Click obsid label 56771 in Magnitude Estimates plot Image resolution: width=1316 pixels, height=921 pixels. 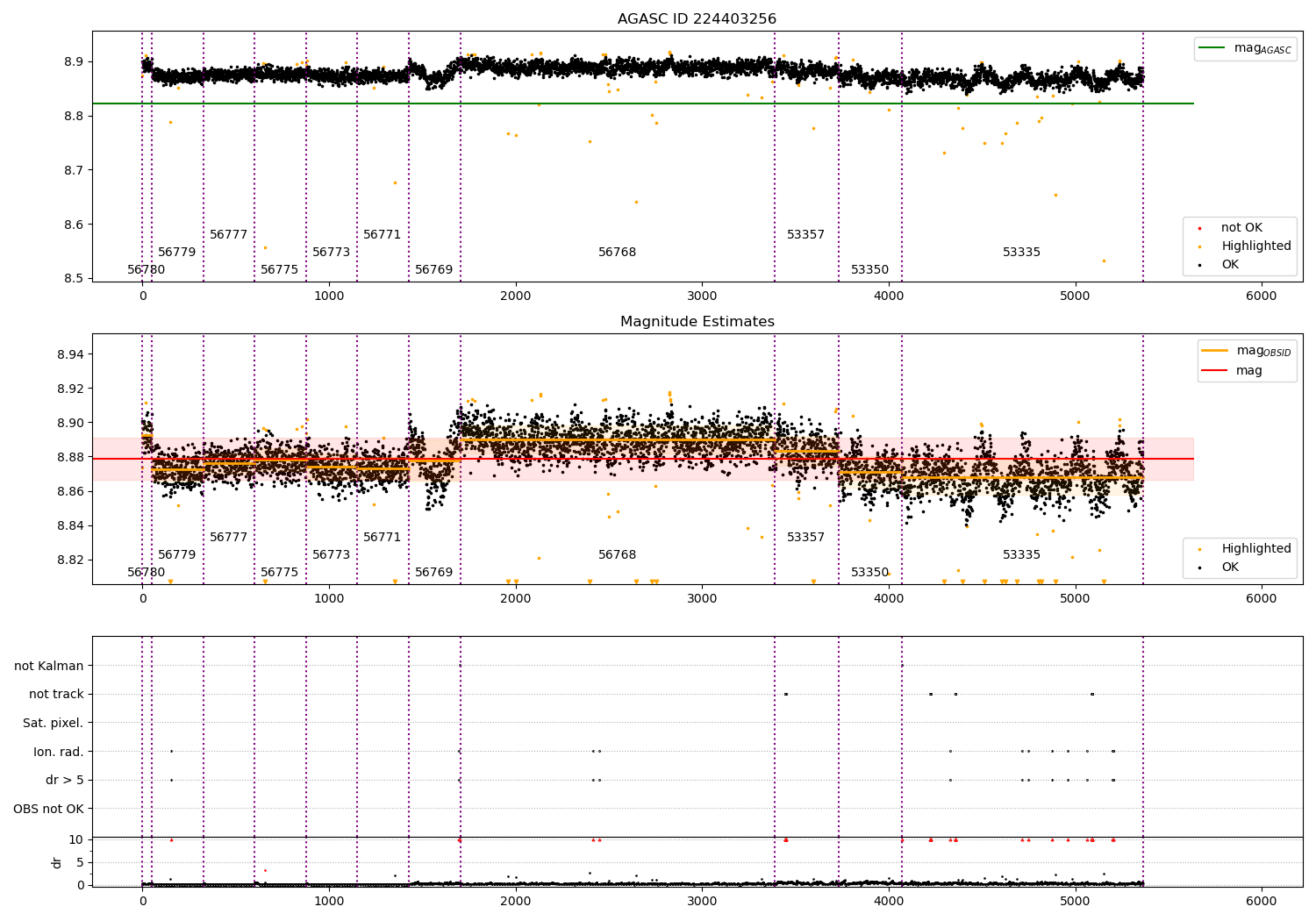(383, 538)
